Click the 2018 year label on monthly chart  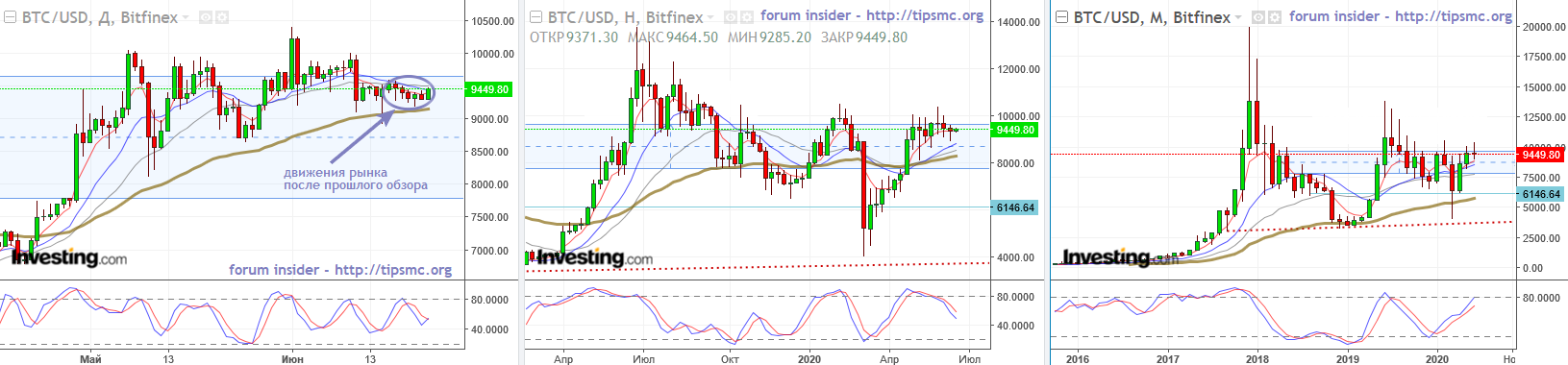click(1257, 359)
